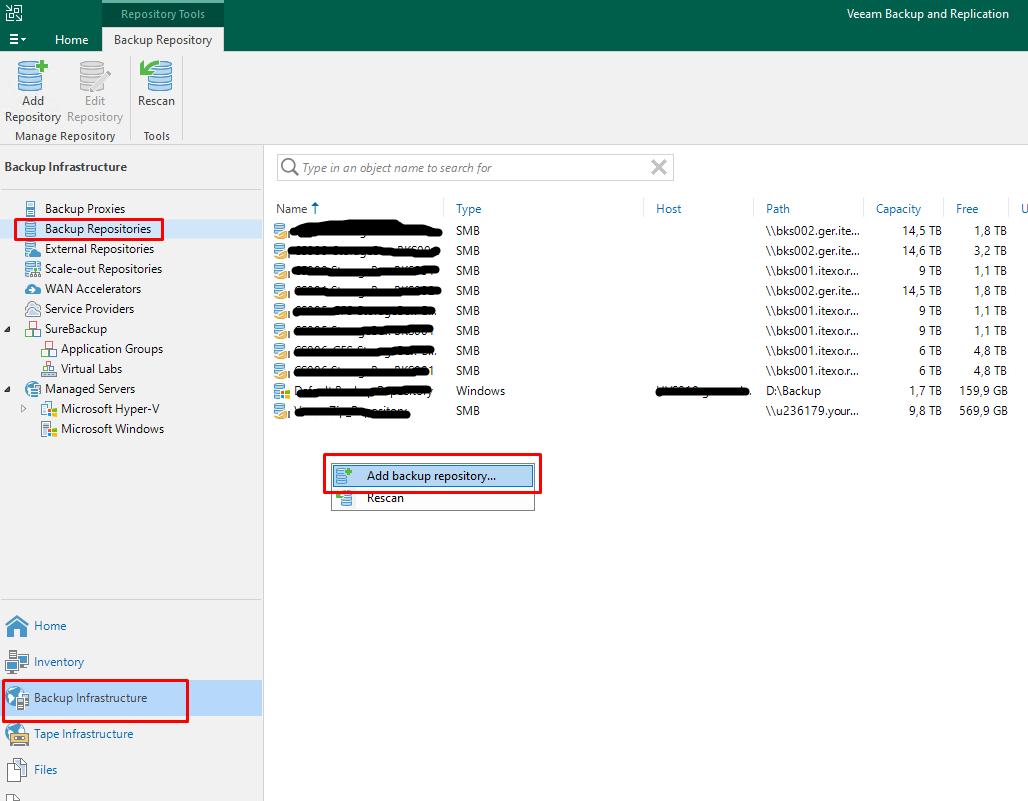
Task: Click the magnifier search icon
Action: [x=289, y=168]
